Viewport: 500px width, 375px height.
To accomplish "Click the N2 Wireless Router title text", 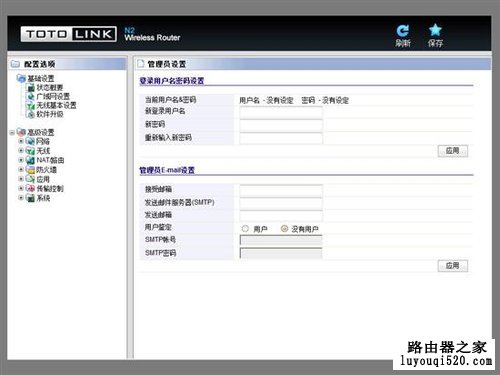I will tap(152, 34).
